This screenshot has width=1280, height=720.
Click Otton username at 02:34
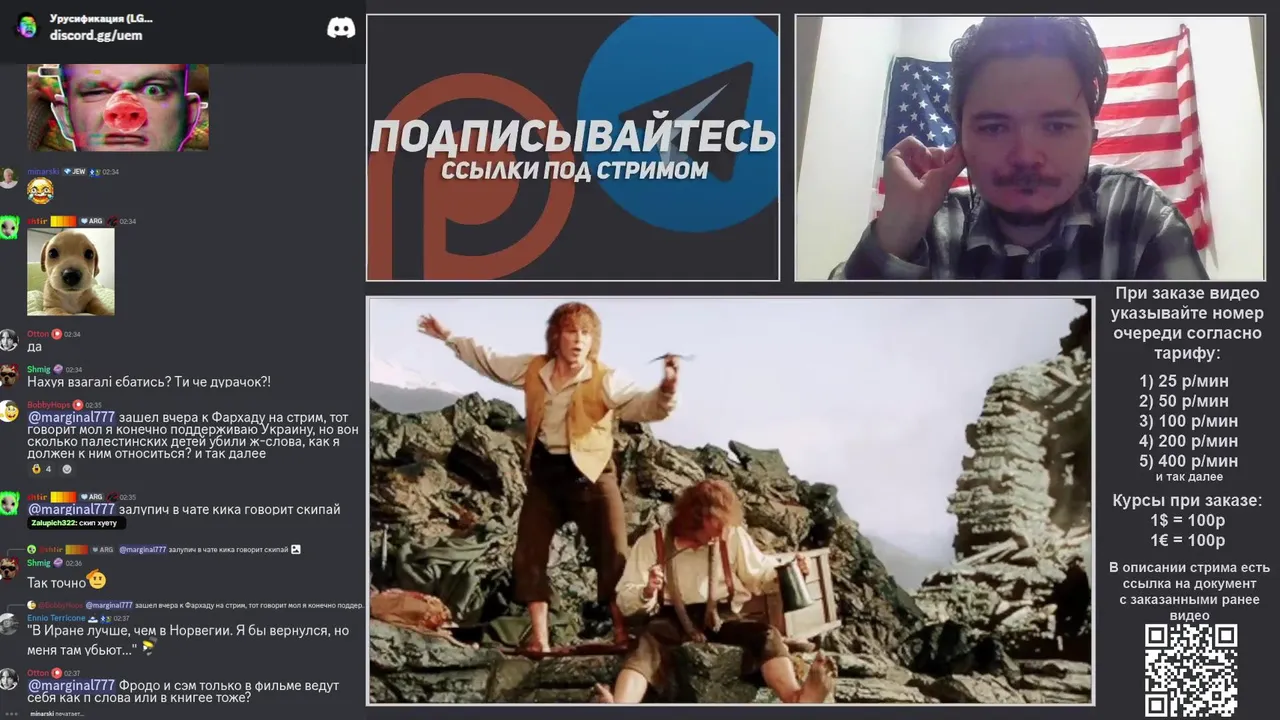[38, 334]
